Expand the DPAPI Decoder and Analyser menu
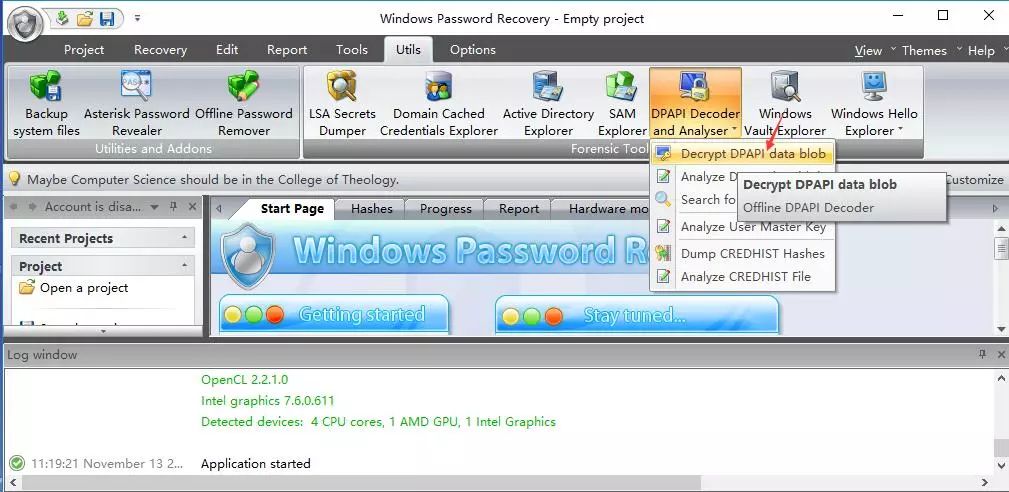 (x=695, y=103)
